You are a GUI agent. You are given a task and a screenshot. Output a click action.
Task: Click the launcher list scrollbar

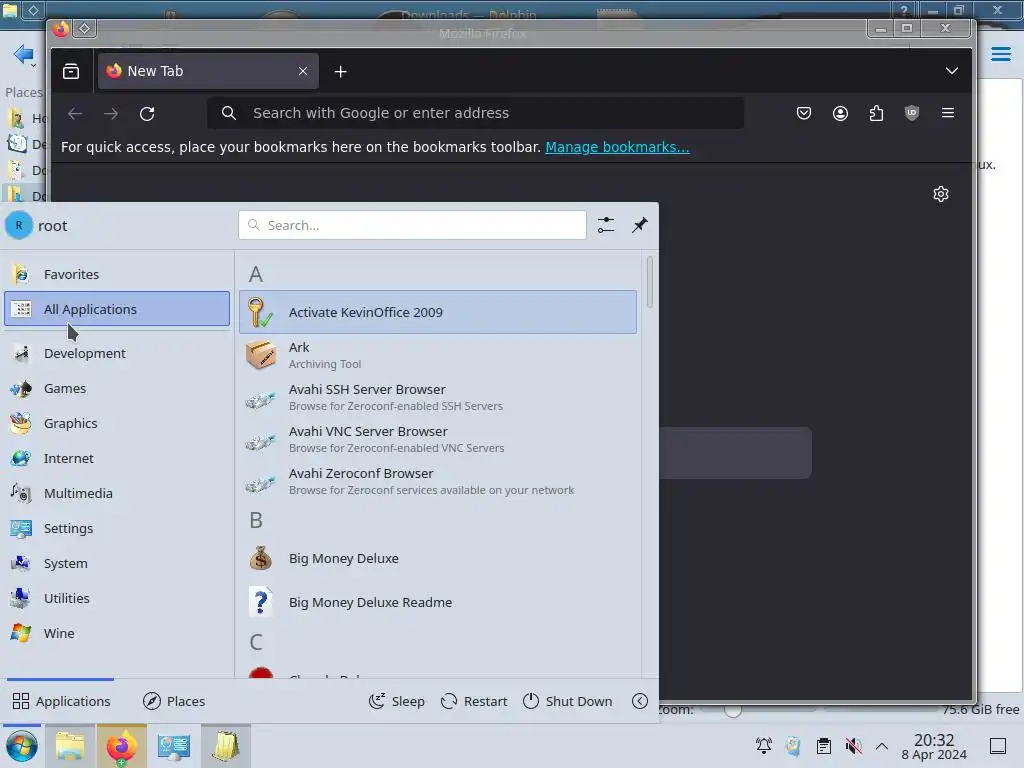click(649, 283)
